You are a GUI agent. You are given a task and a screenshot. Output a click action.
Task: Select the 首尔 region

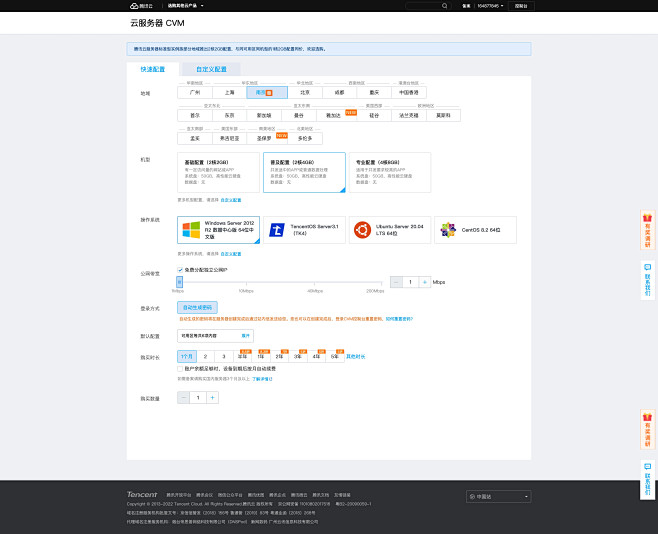(195, 115)
